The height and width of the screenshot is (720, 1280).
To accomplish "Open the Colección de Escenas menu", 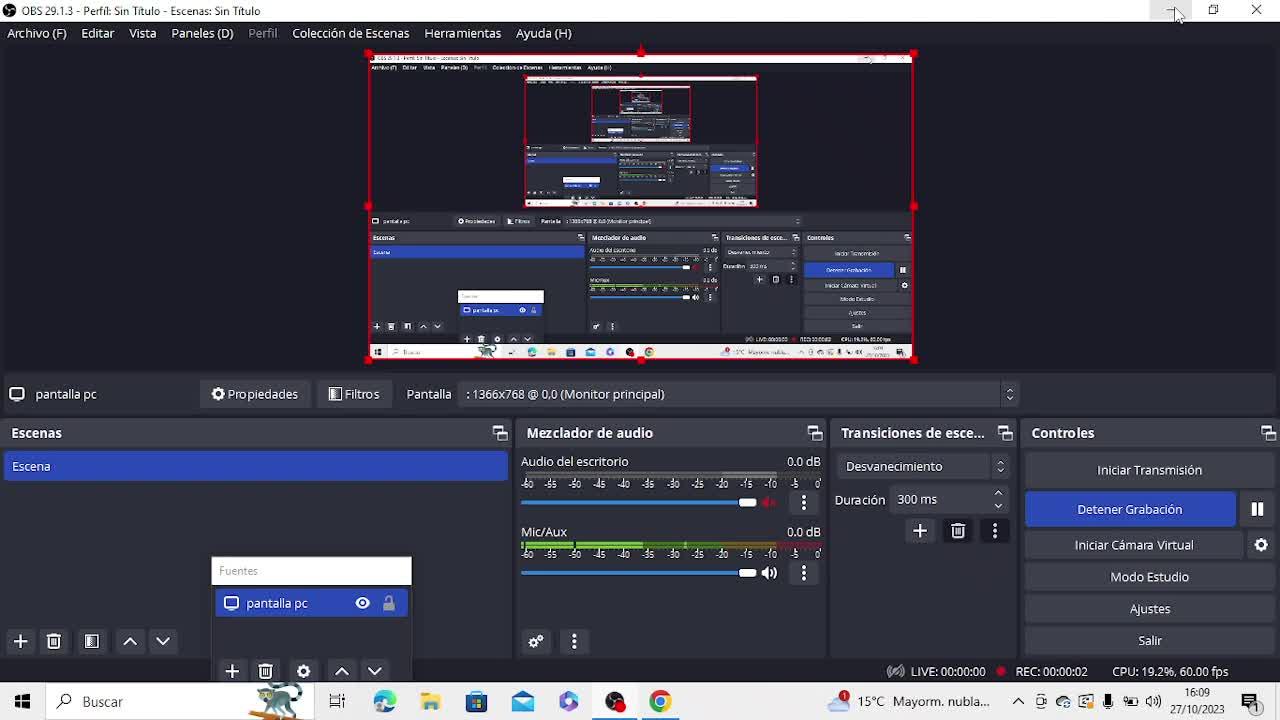I will pyautogui.click(x=350, y=33).
